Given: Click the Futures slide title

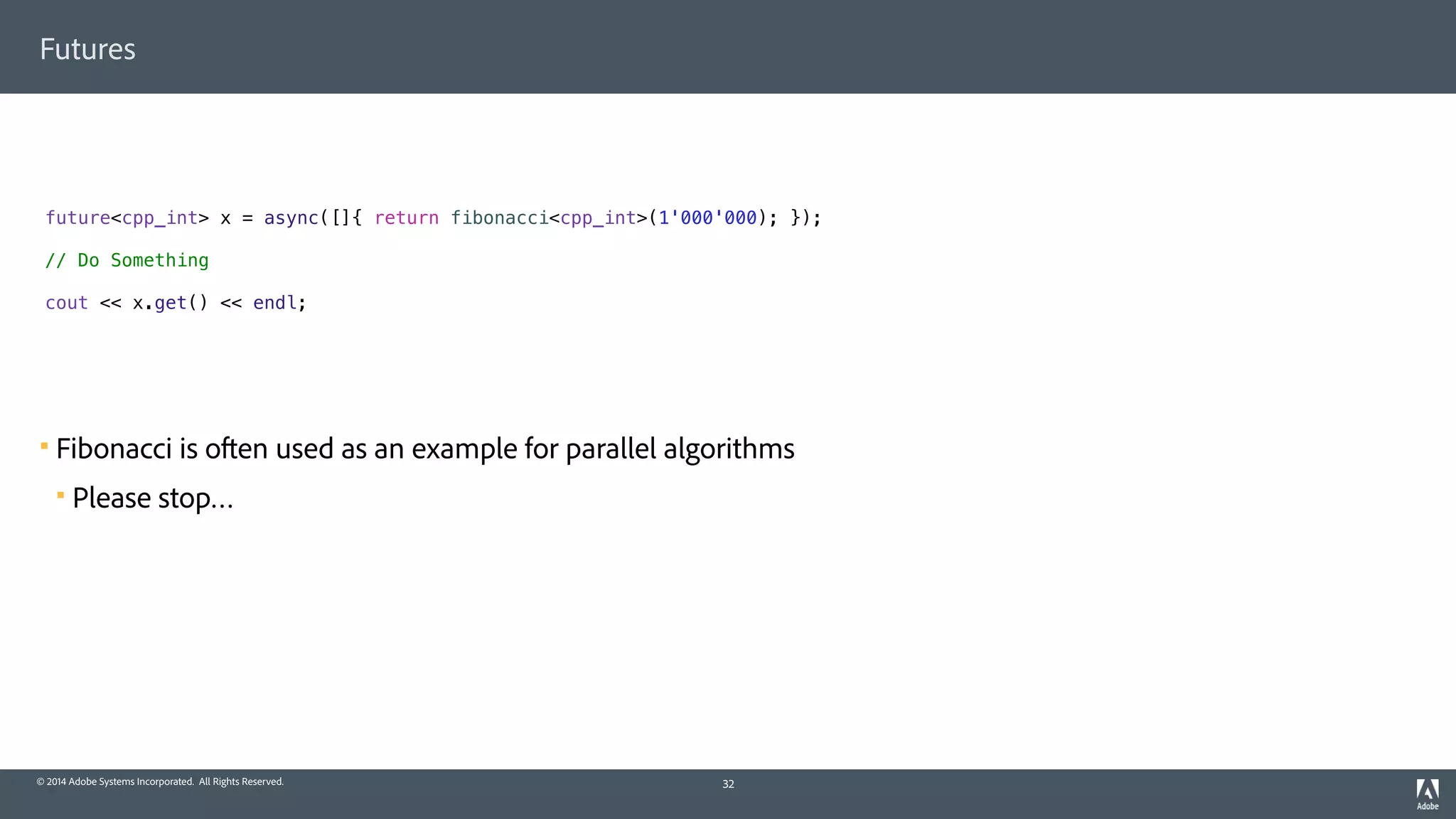Looking at the screenshot, I should point(87,49).
